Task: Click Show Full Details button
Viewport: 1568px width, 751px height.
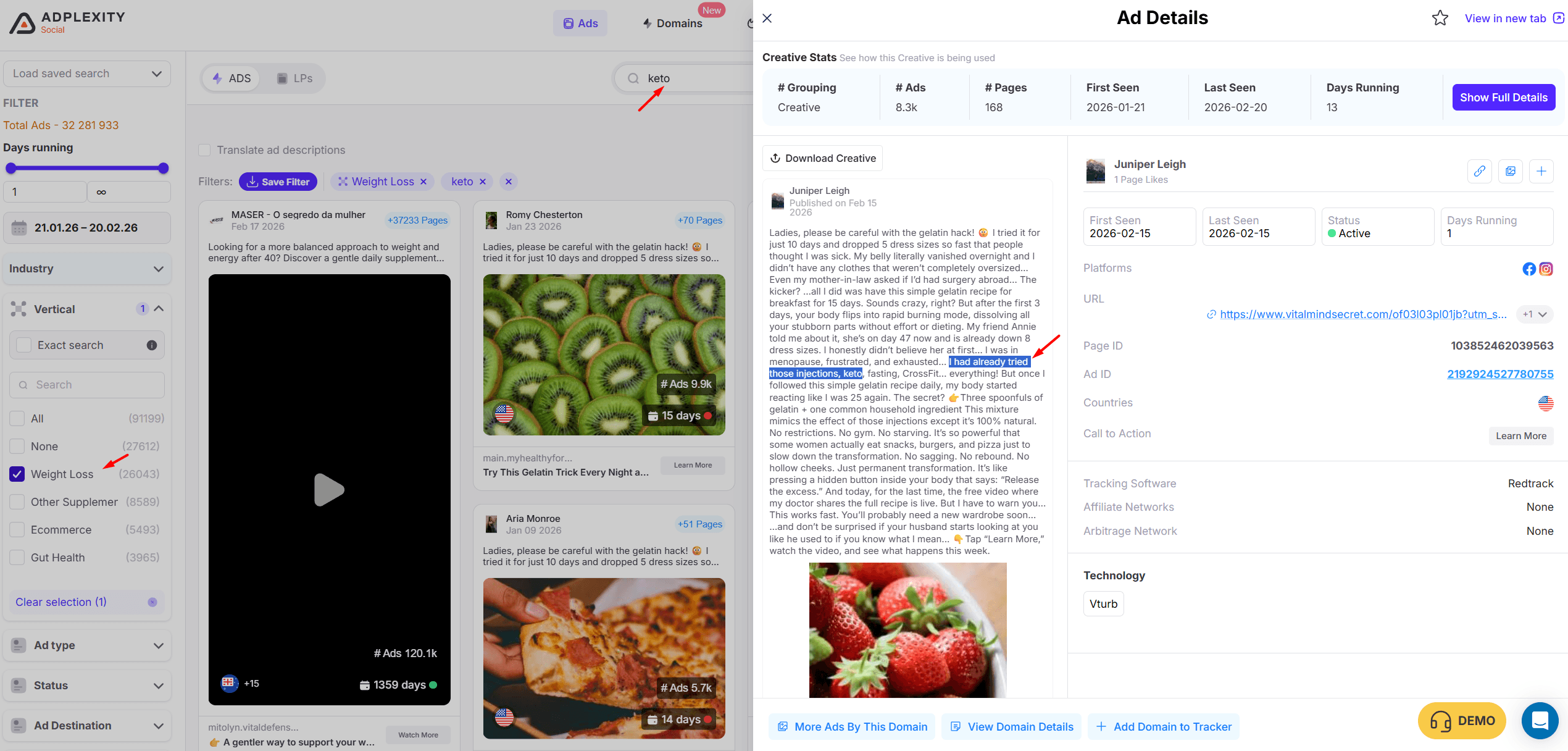Action: click(1503, 98)
